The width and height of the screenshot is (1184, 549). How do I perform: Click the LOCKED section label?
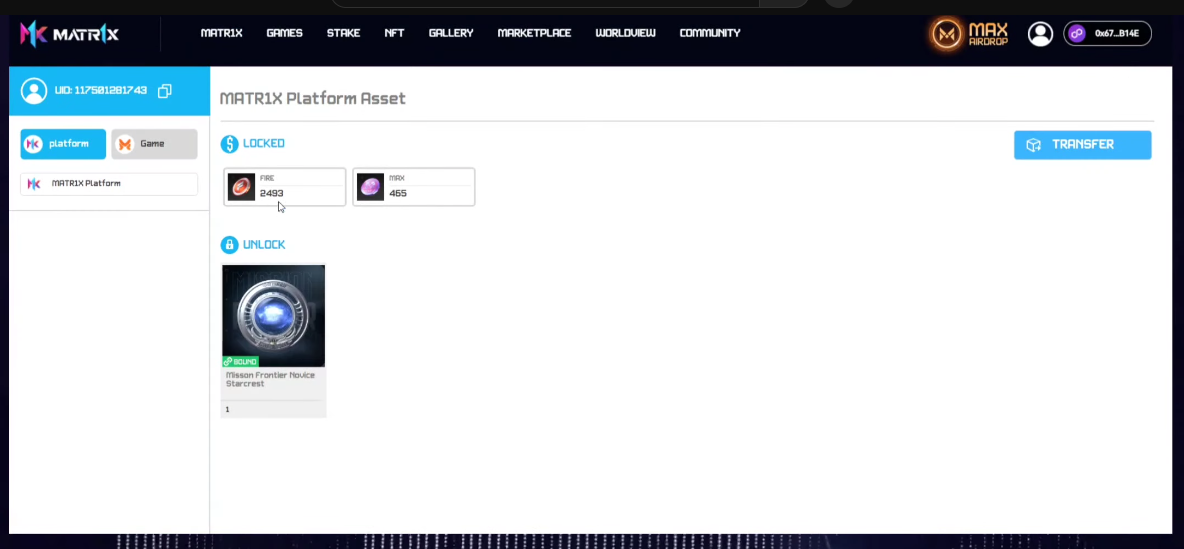click(264, 143)
